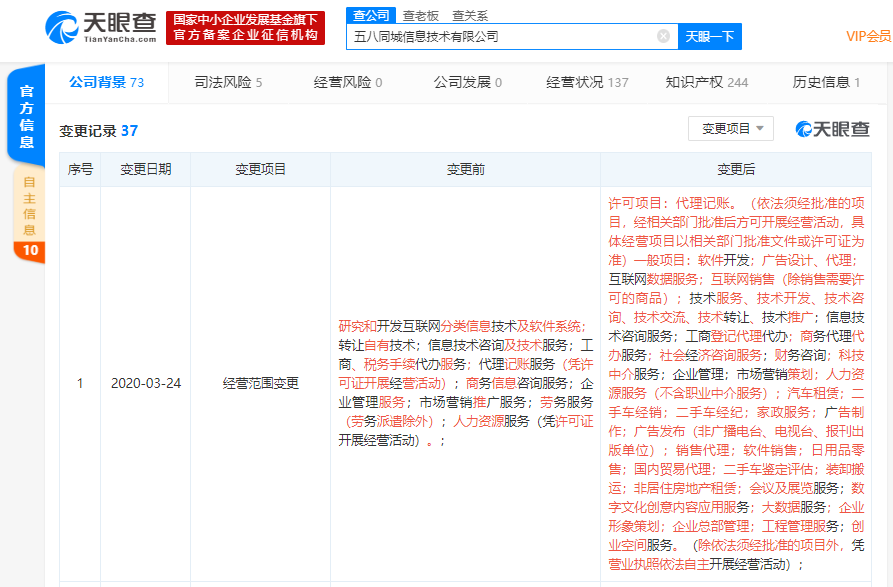Go to the 司法风险 tab

(228, 82)
